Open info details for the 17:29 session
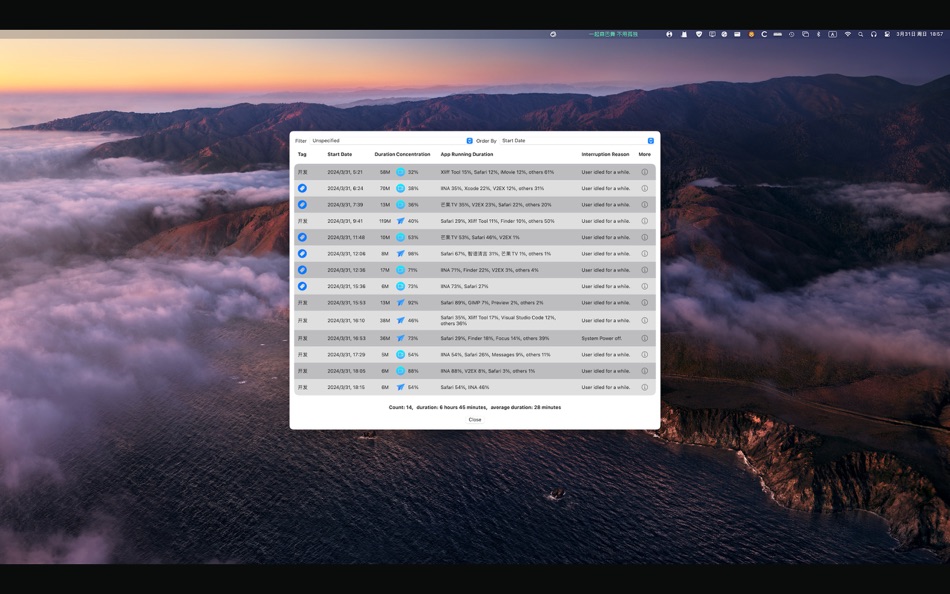The height and width of the screenshot is (594, 950). coord(645,355)
